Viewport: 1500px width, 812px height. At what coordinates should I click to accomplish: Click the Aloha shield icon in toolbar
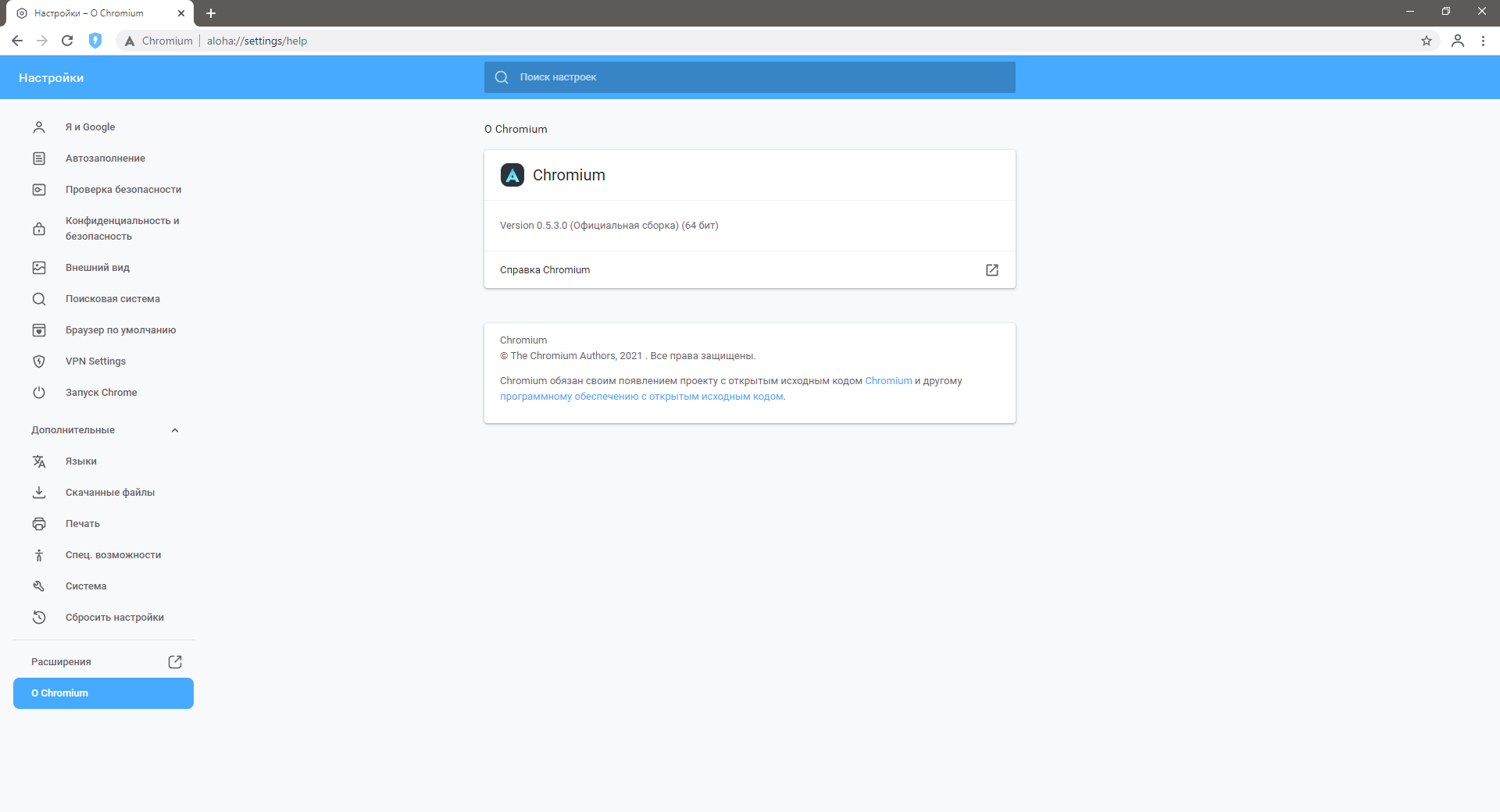(95, 41)
